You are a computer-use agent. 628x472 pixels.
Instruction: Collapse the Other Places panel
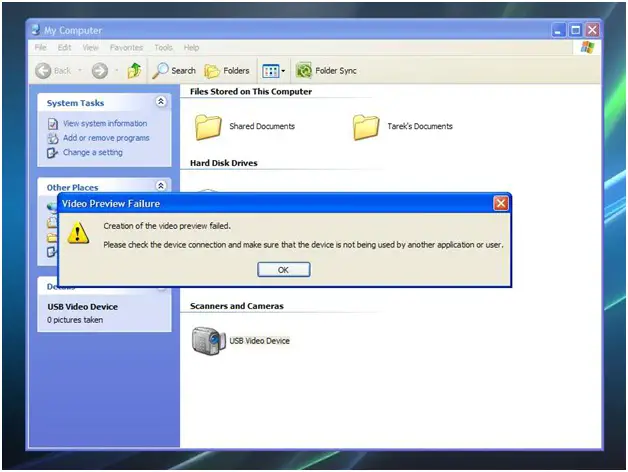click(161, 186)
